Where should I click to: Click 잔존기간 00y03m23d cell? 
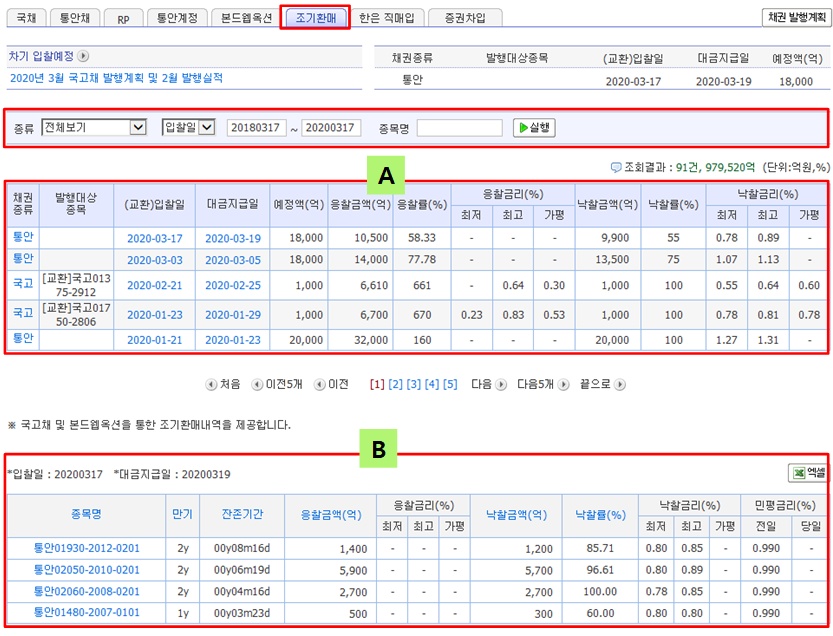242,613
